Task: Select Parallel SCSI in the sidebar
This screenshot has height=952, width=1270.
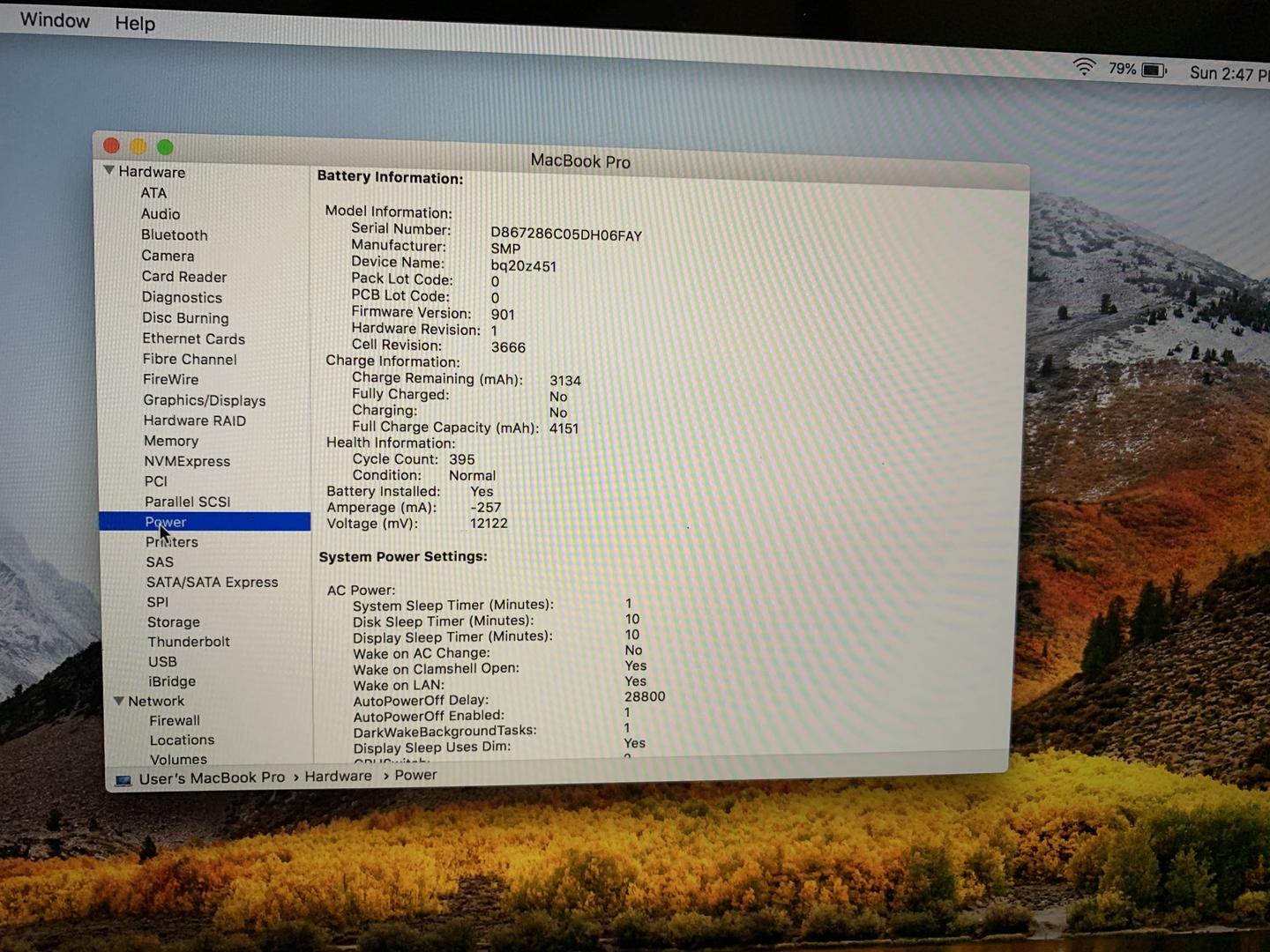Action: coord(188,502)
